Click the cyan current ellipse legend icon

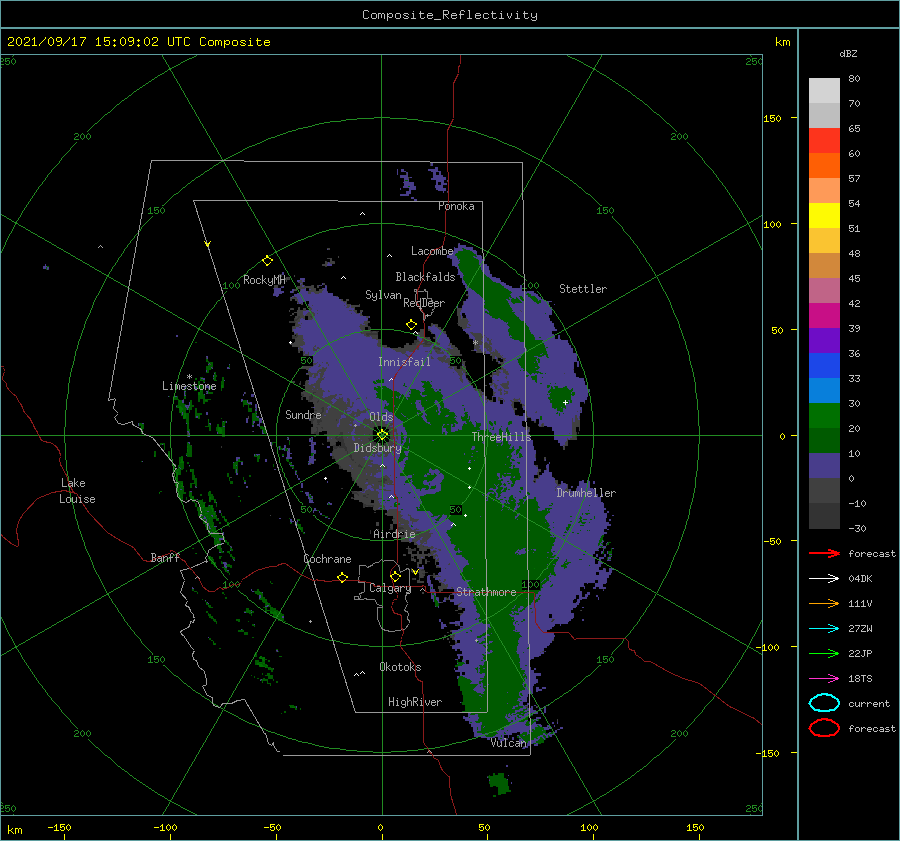tap(824, 703)
